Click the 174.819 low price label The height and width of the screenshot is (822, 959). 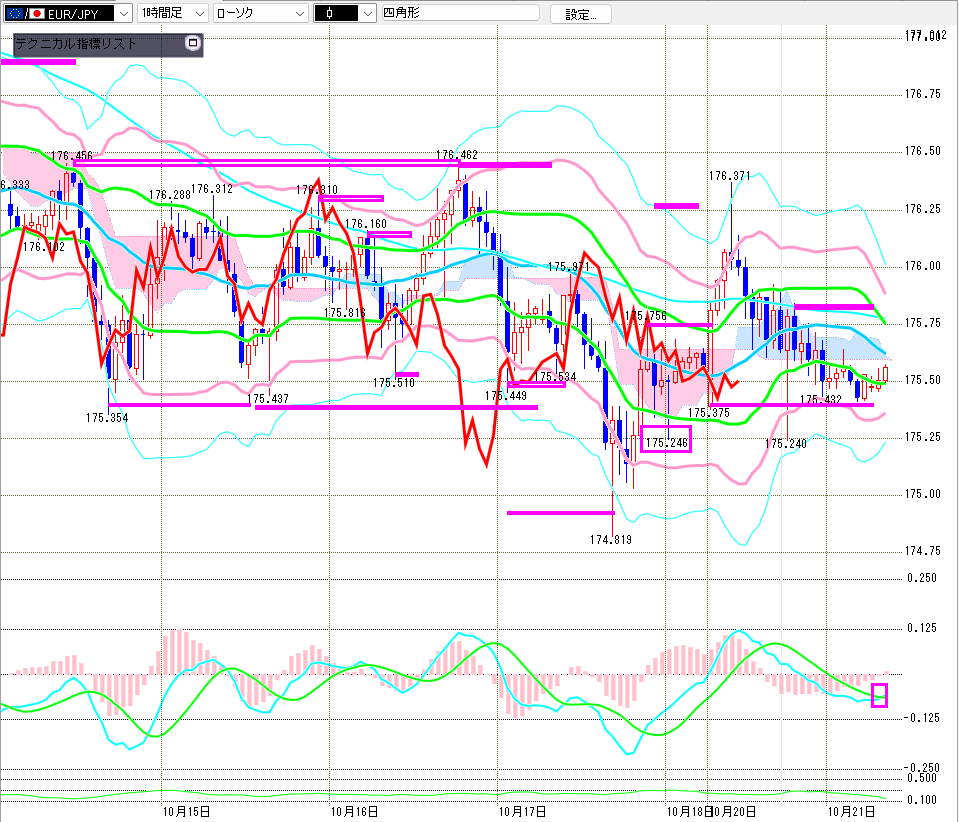tap(611, 539)
